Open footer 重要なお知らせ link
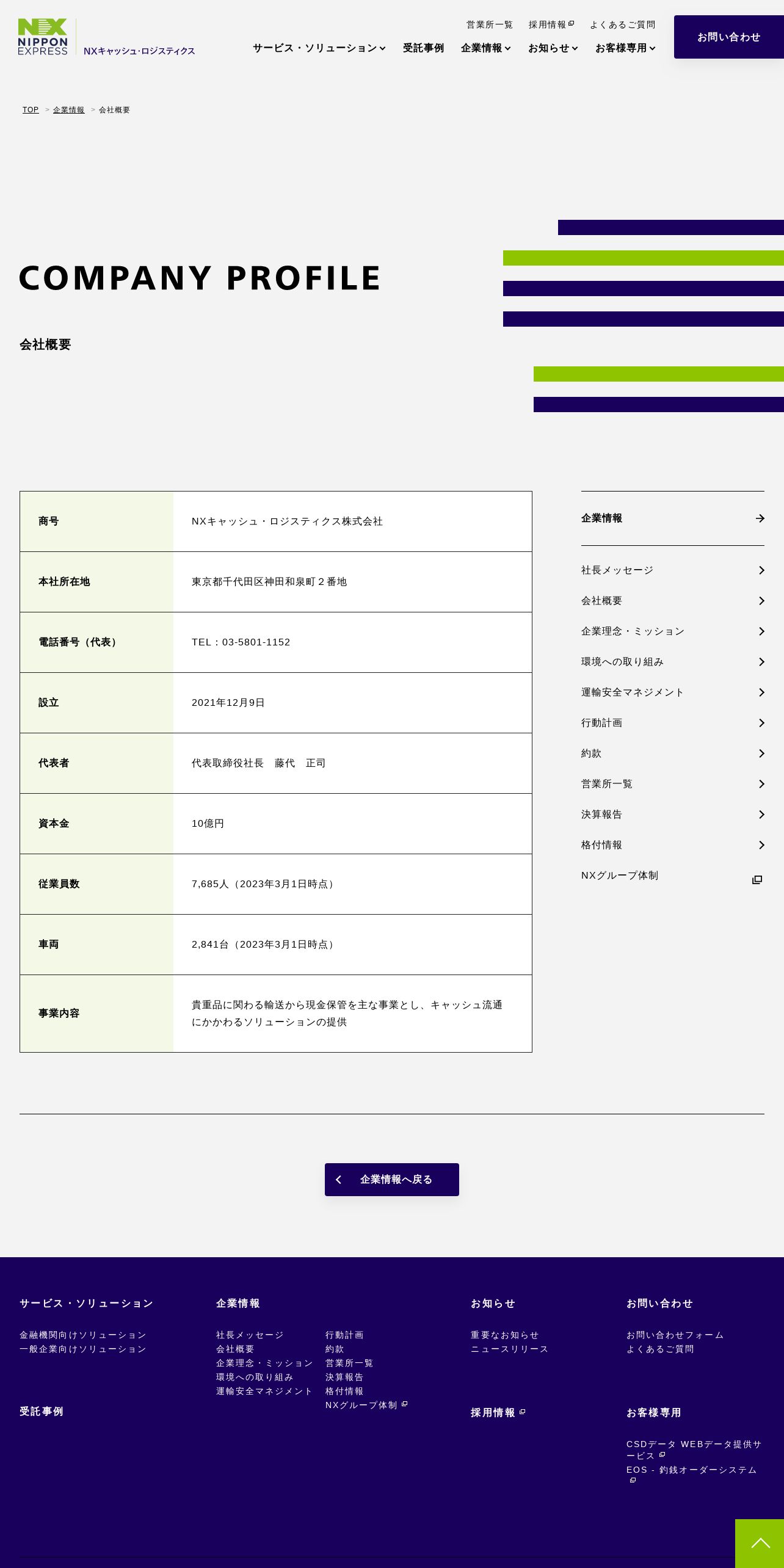Screen dimensions: 784x1568 [x=505, y=1335]
